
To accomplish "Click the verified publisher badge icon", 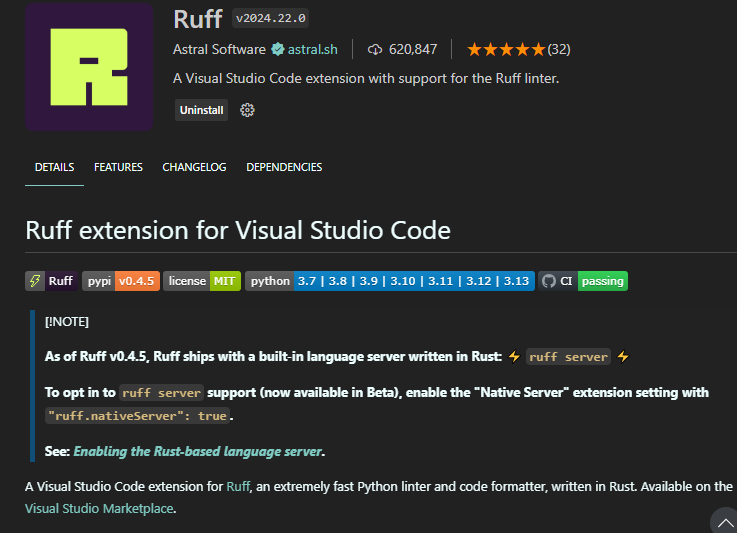I will point(278,49).
